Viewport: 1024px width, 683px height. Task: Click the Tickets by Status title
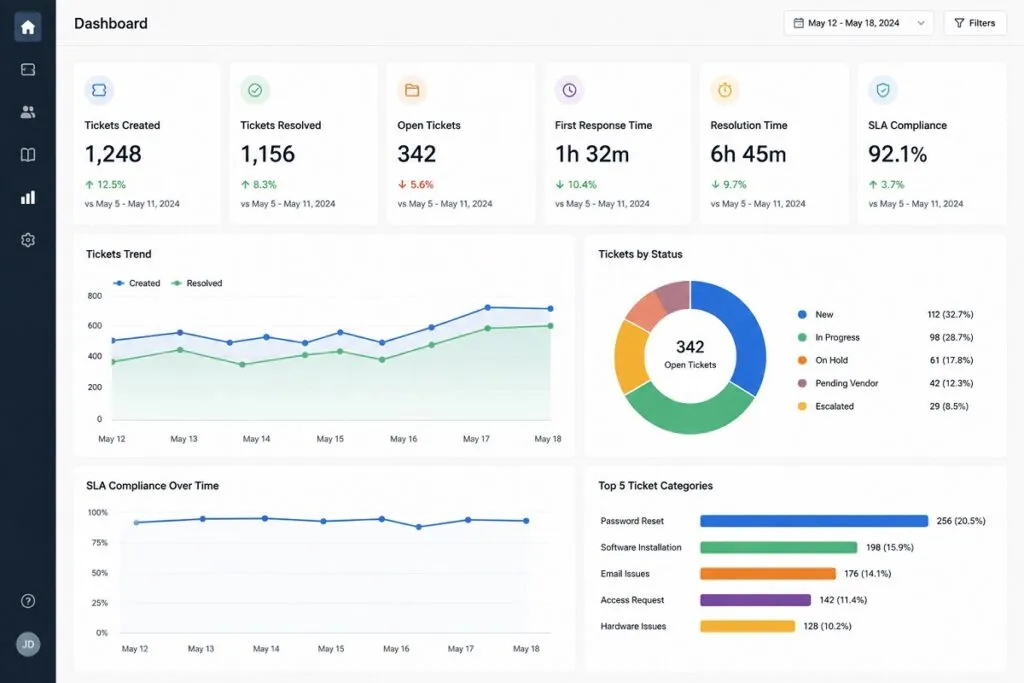[x=641, y=254]
